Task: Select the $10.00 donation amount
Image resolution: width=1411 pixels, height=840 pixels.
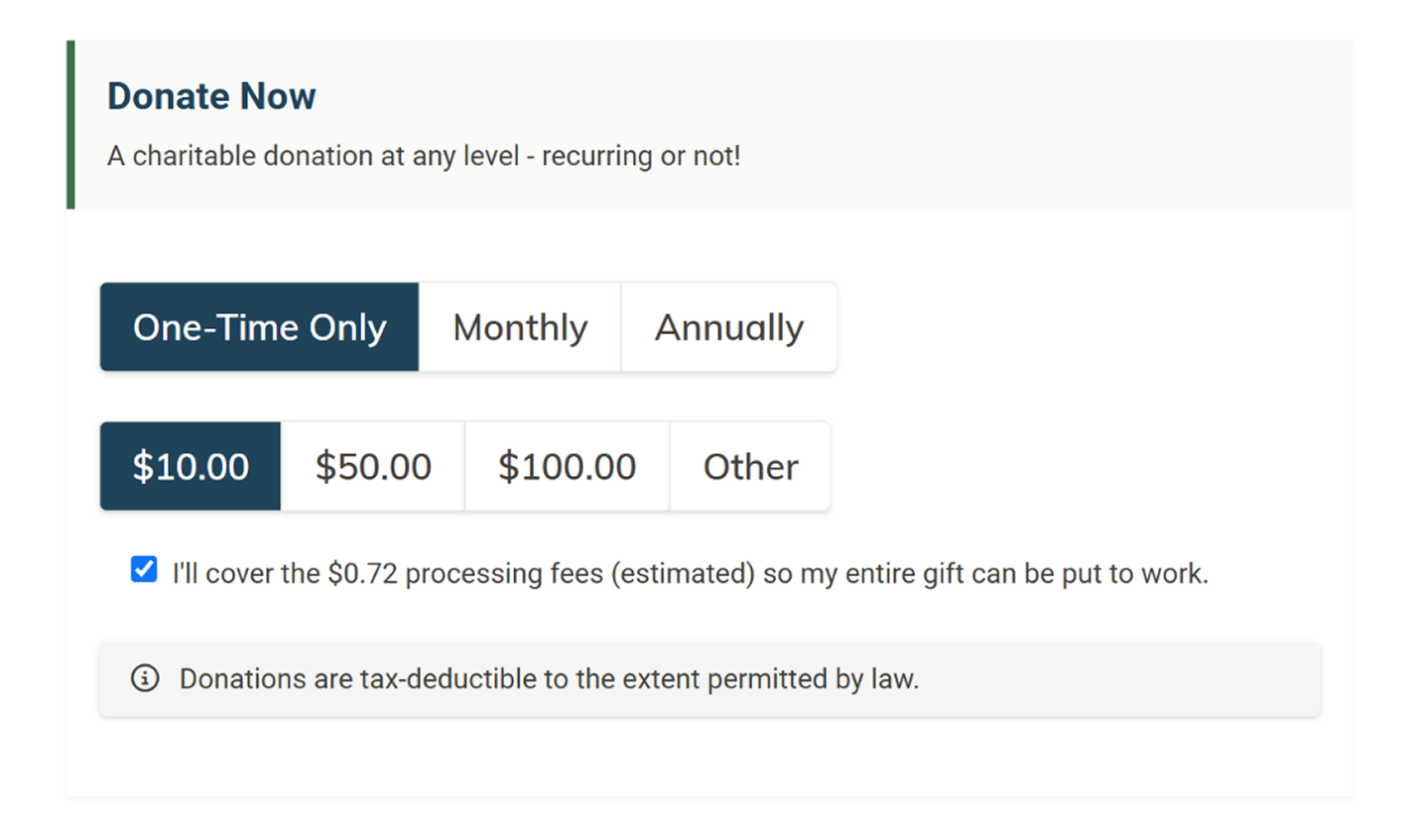Action: point(191,466)
